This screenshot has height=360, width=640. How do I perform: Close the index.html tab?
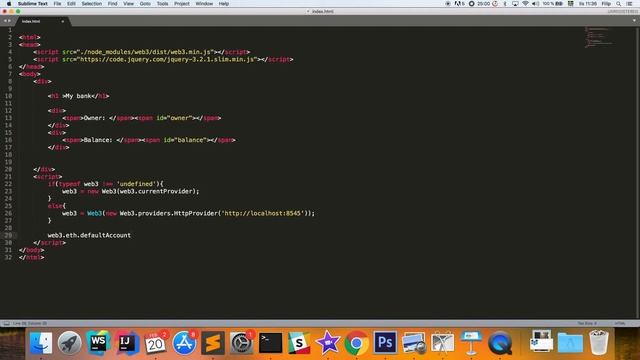pyautogui.click(x=62, y=21)
